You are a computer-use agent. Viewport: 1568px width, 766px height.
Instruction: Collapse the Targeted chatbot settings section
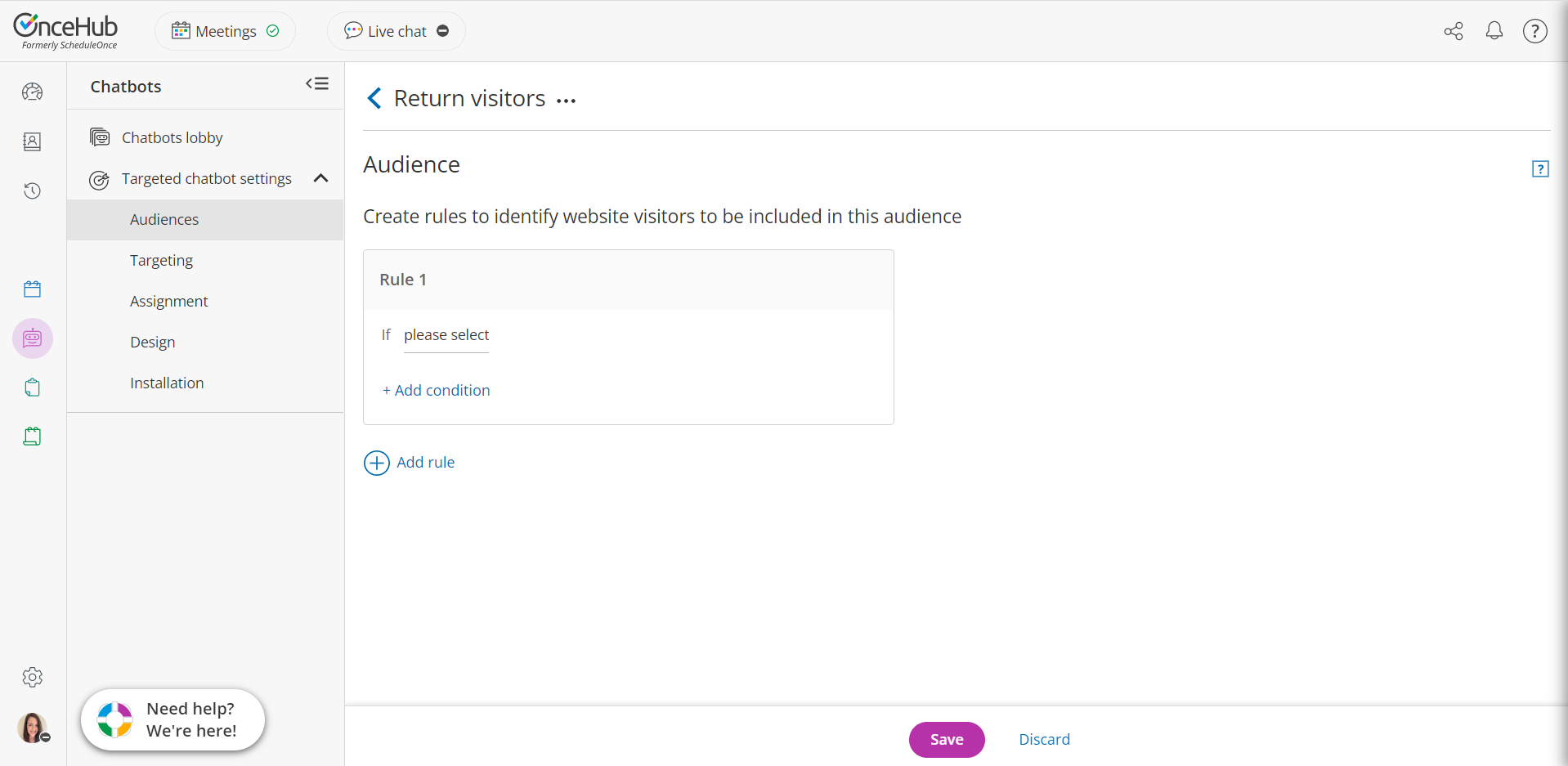[x=320, y=178]
